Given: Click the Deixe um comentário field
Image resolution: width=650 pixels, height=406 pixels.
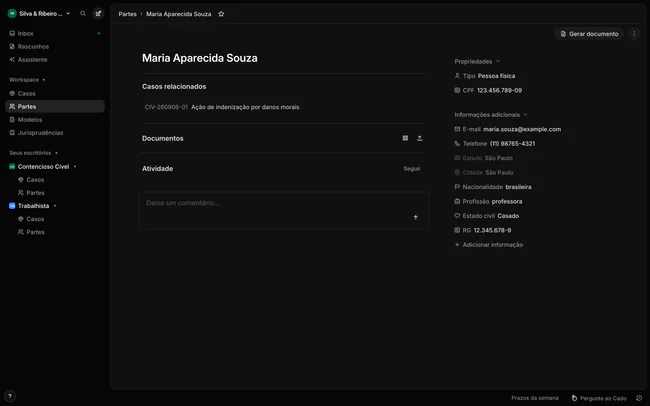Looking at the screenshot, I should tap(284, 210).
